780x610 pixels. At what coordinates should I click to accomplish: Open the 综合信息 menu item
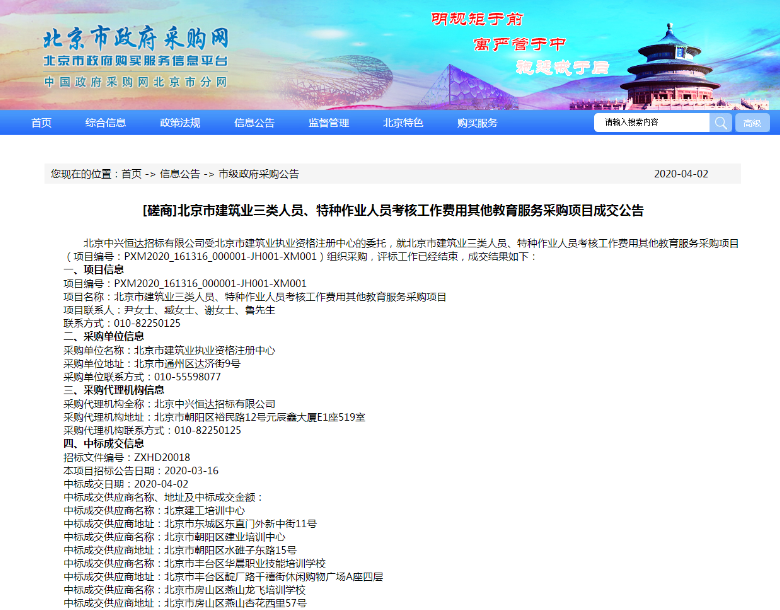click(105, 123)
